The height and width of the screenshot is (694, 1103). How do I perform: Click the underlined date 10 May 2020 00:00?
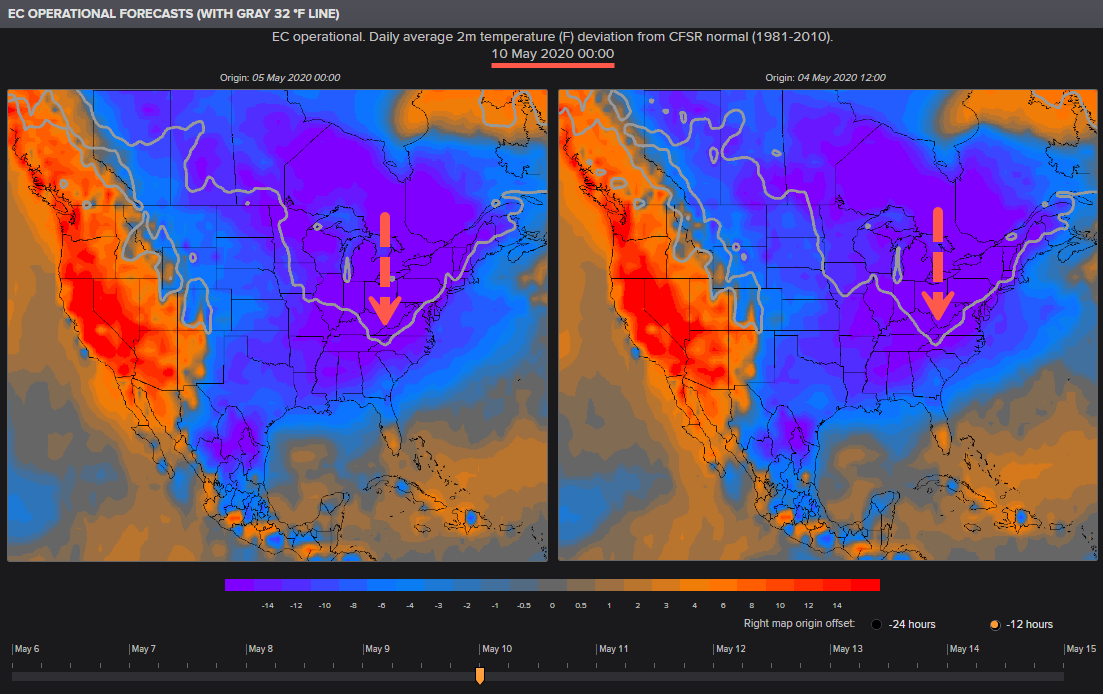tap(552, 53)
